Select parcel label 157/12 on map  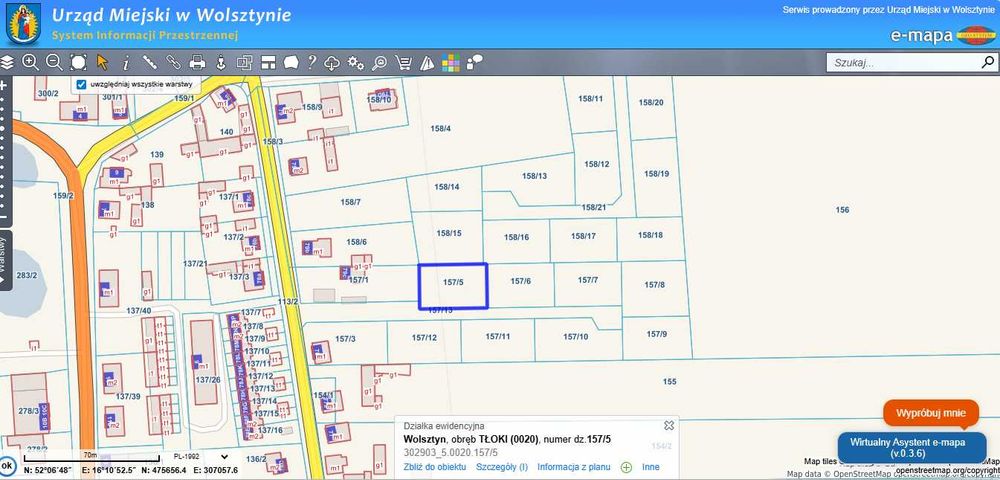pyautogui.click(x=424, y=338)
